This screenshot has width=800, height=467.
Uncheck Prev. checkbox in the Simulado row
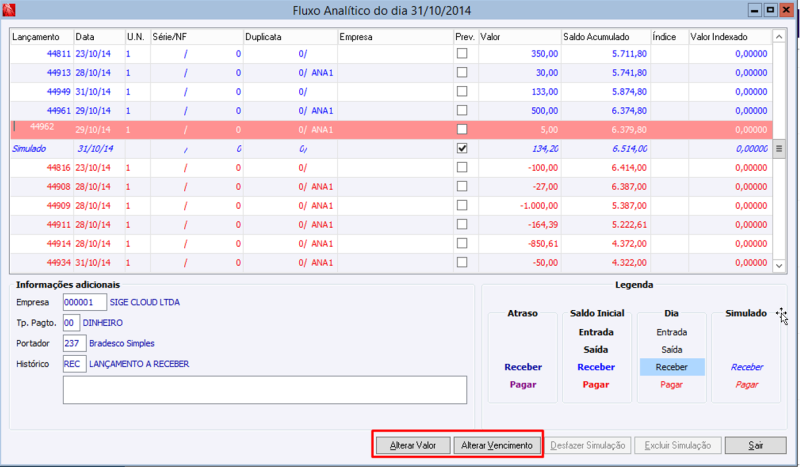[462, 148]
